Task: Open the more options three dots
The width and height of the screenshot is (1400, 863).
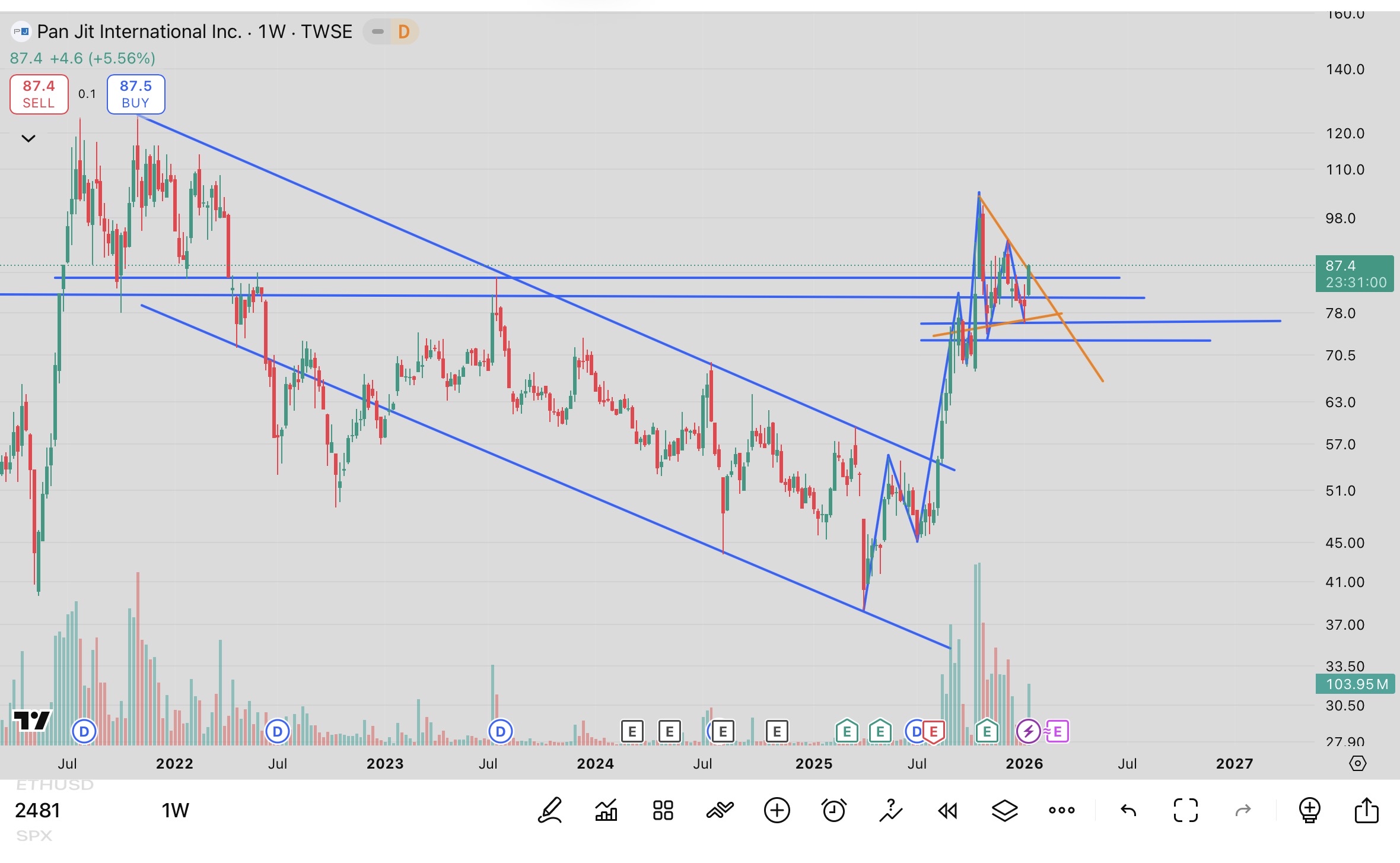Action: click(x=1061, y=810)
